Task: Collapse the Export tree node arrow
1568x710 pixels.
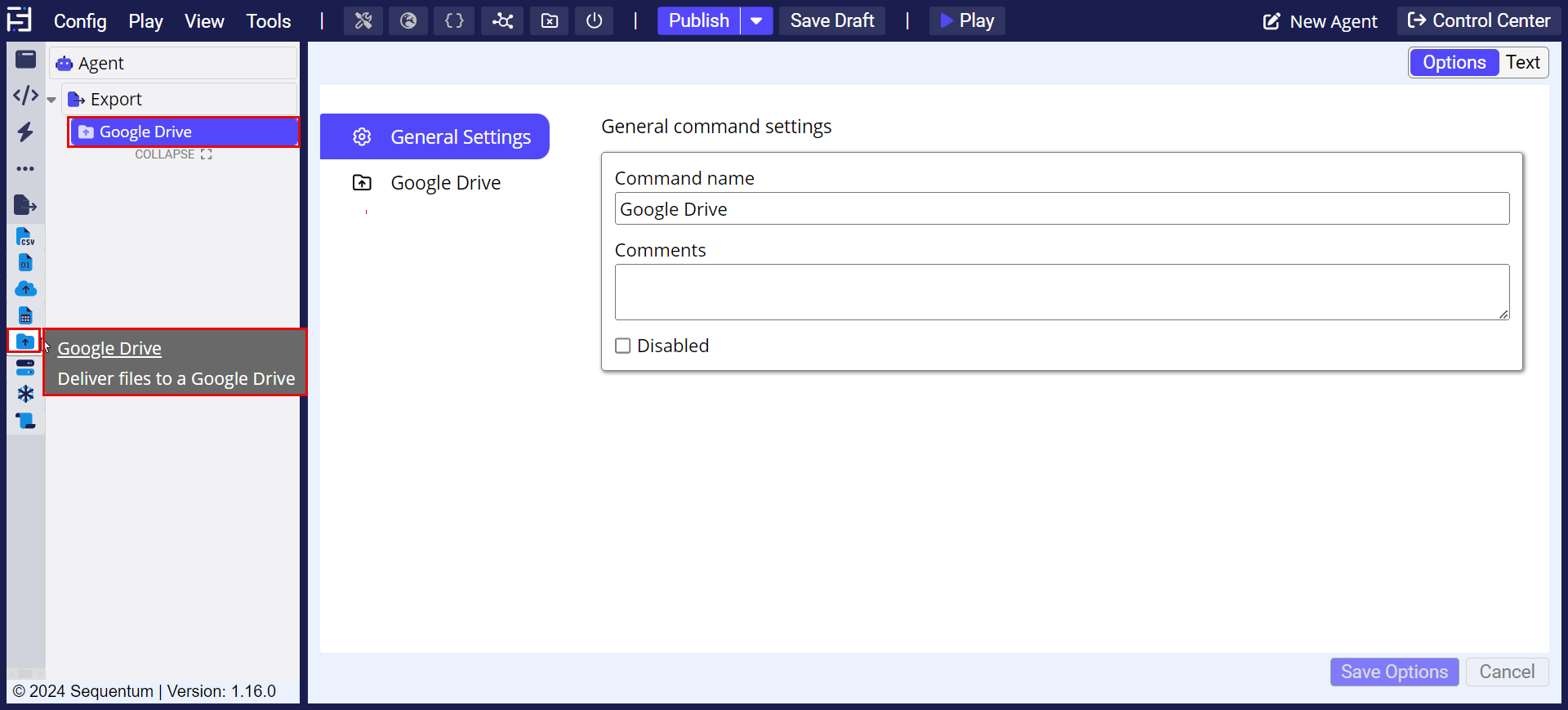Action: tap(51, 100)
